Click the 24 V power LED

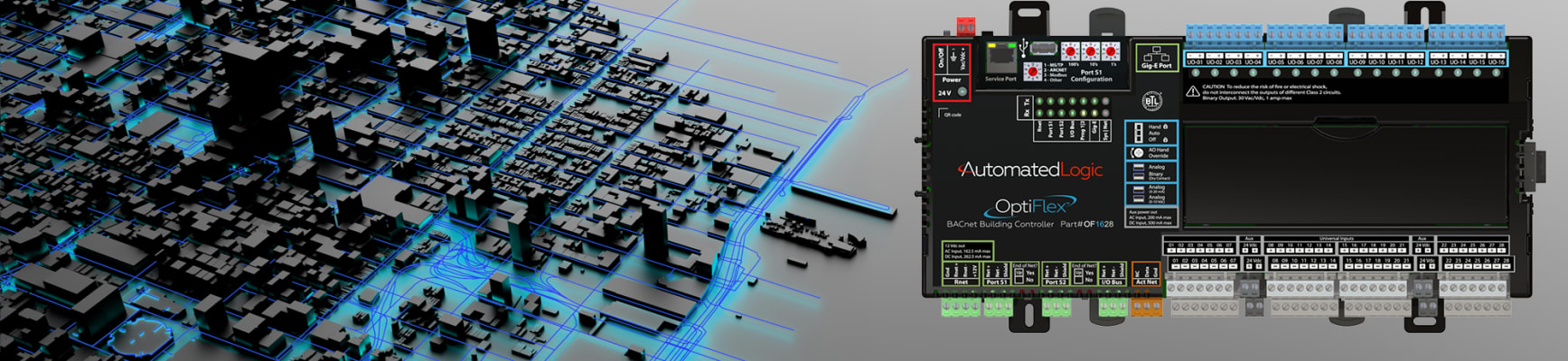point(962,91)
